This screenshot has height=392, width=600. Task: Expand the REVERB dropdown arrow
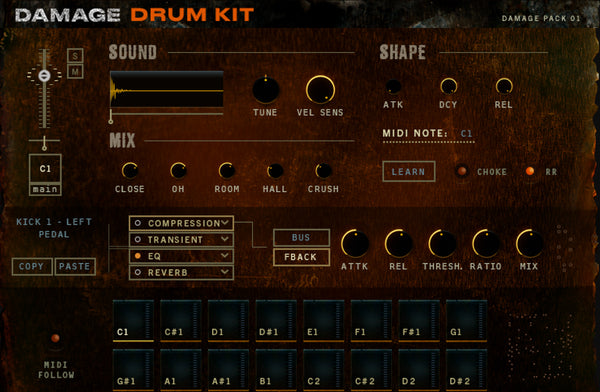click(225, 272)
